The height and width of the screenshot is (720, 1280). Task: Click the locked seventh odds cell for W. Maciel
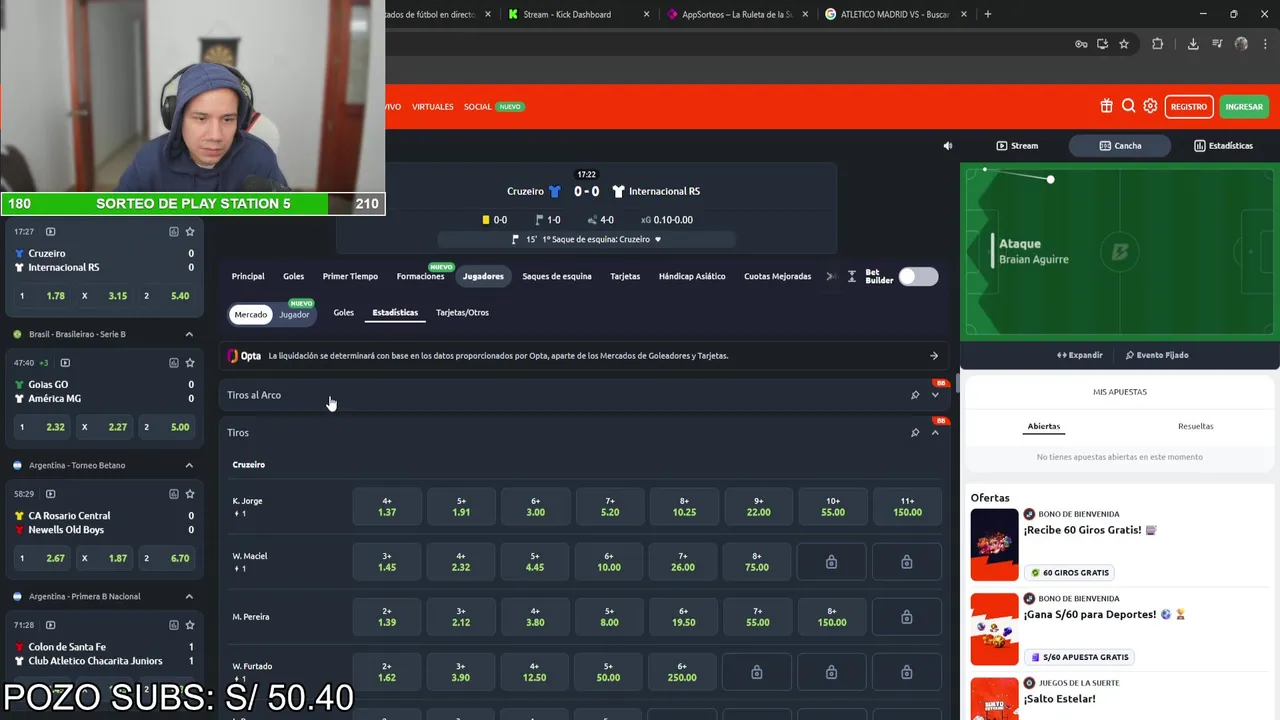(831, 562)
